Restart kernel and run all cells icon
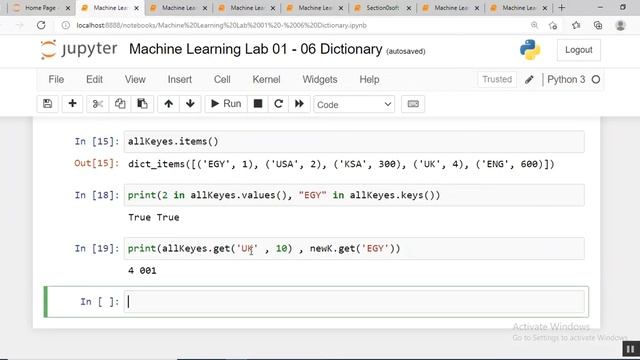The height and width of the screenshot is (360, 640). 299,104
